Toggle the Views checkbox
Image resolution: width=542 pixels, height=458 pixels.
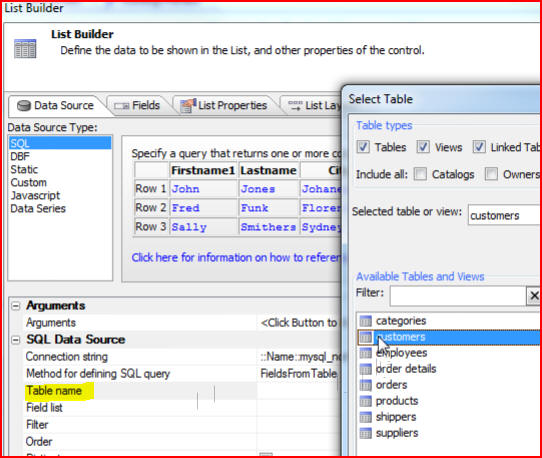coord(423,147)
